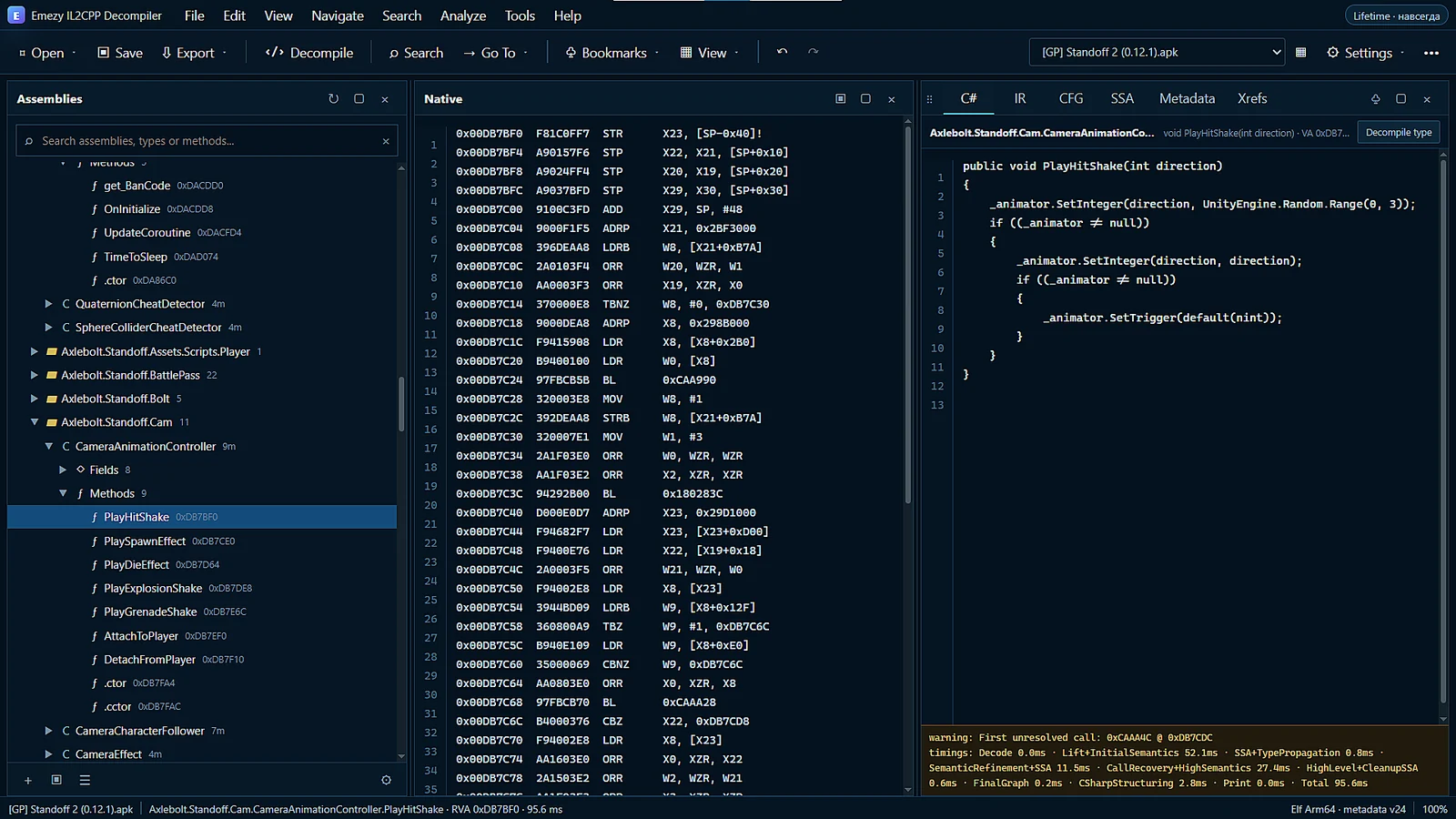
Task: Open the Tools menu
Action: (x=520, y=15)
